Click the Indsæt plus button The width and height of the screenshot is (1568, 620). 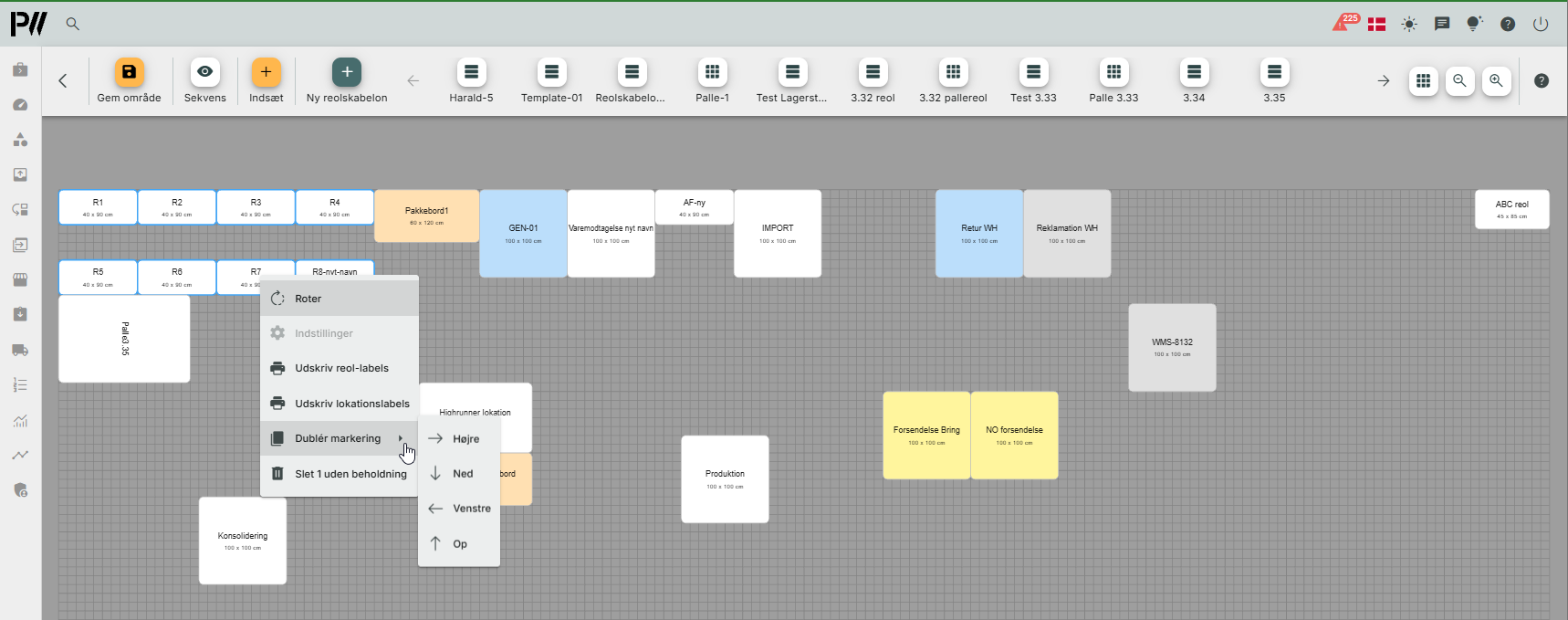267,81
